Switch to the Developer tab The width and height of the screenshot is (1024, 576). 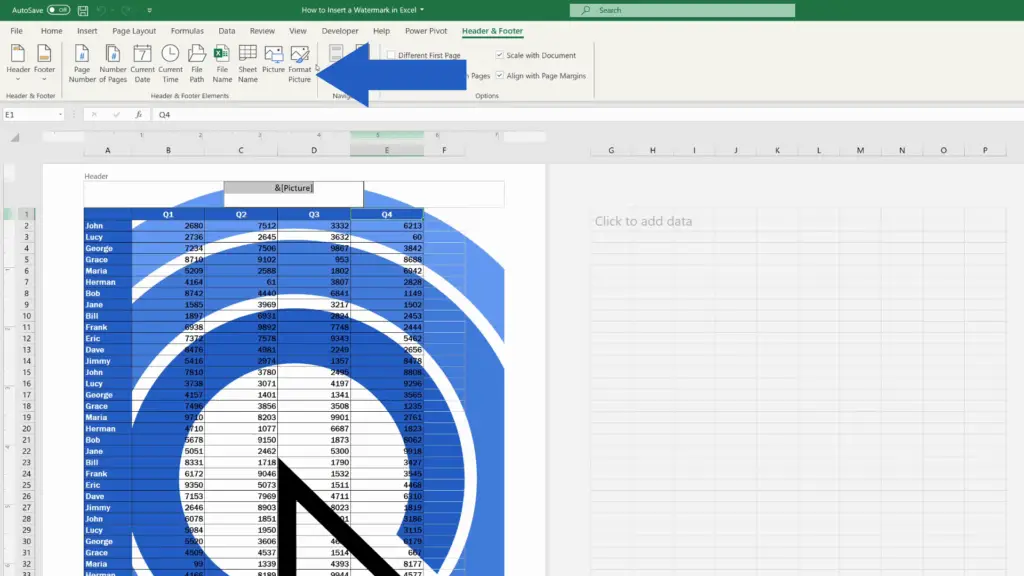tap(340, 31)
